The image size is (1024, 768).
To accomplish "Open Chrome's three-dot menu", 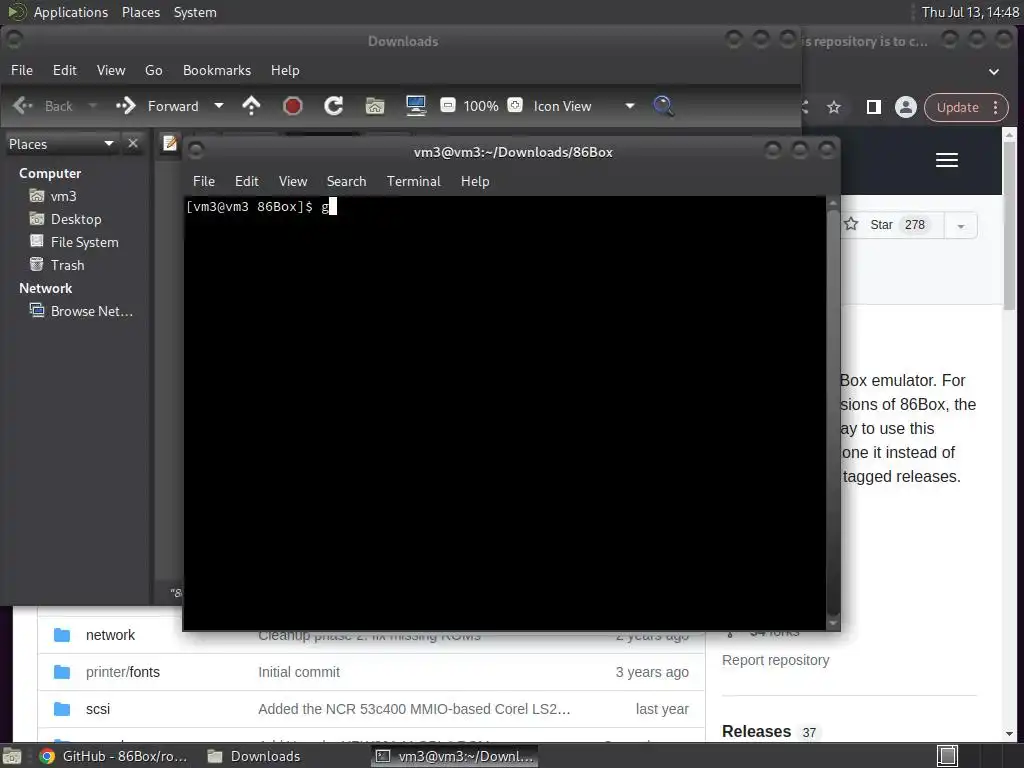I will click(x=996, y=107).
